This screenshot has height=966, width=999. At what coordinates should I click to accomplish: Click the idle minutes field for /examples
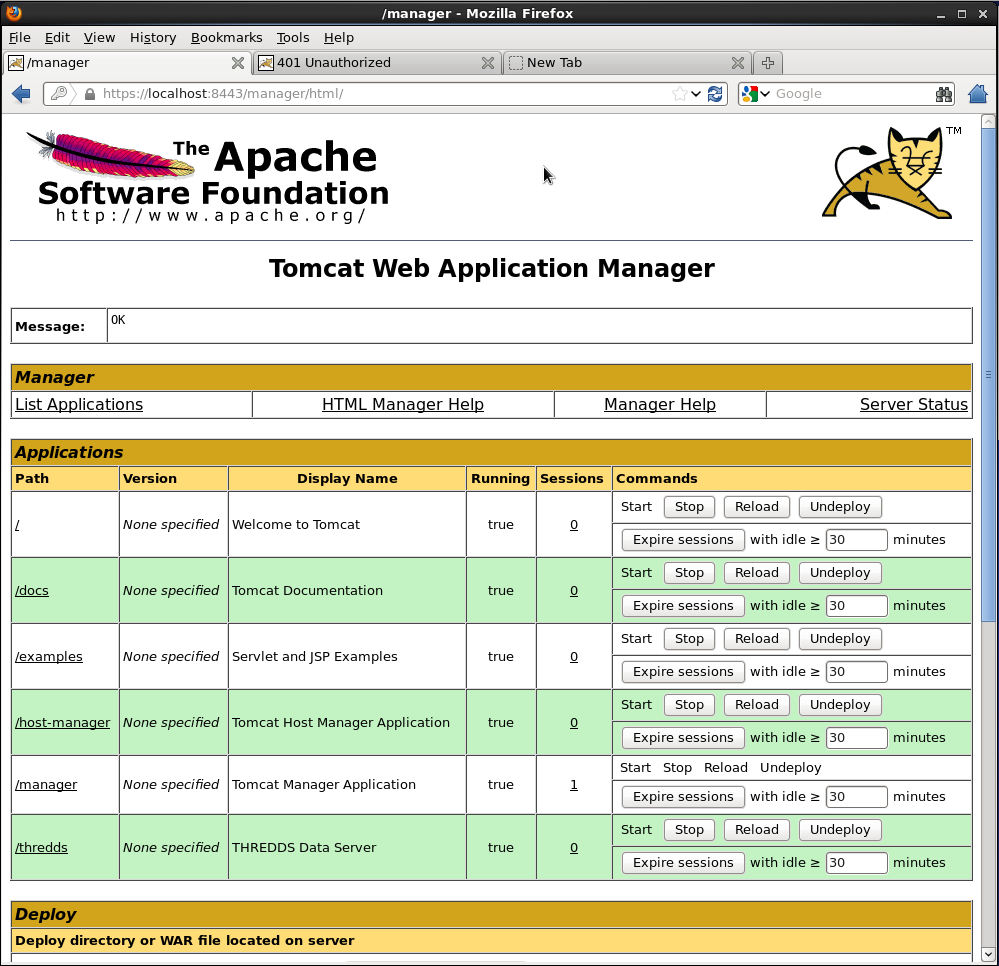click(856, 672)
